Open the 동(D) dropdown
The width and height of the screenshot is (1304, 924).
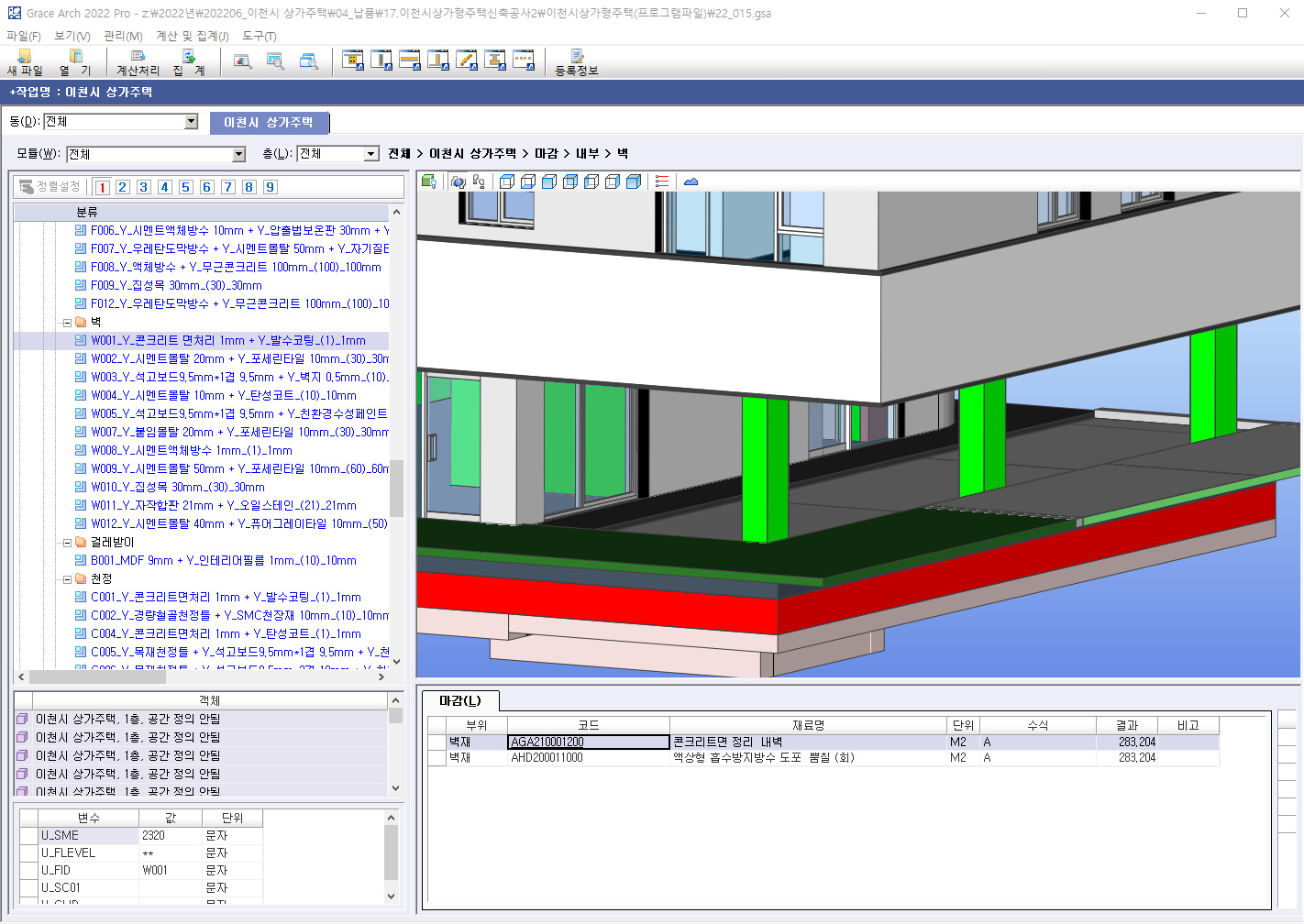tap(191, 122)
